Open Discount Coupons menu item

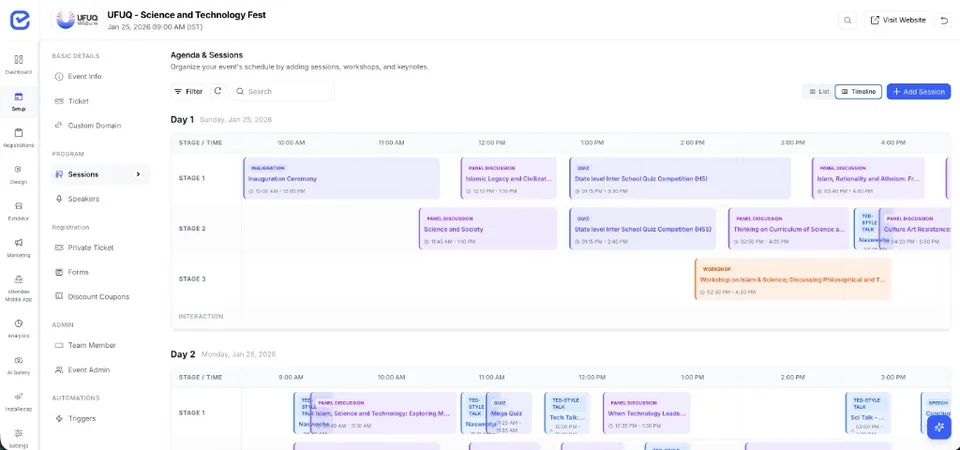click(x=99, y=296)
